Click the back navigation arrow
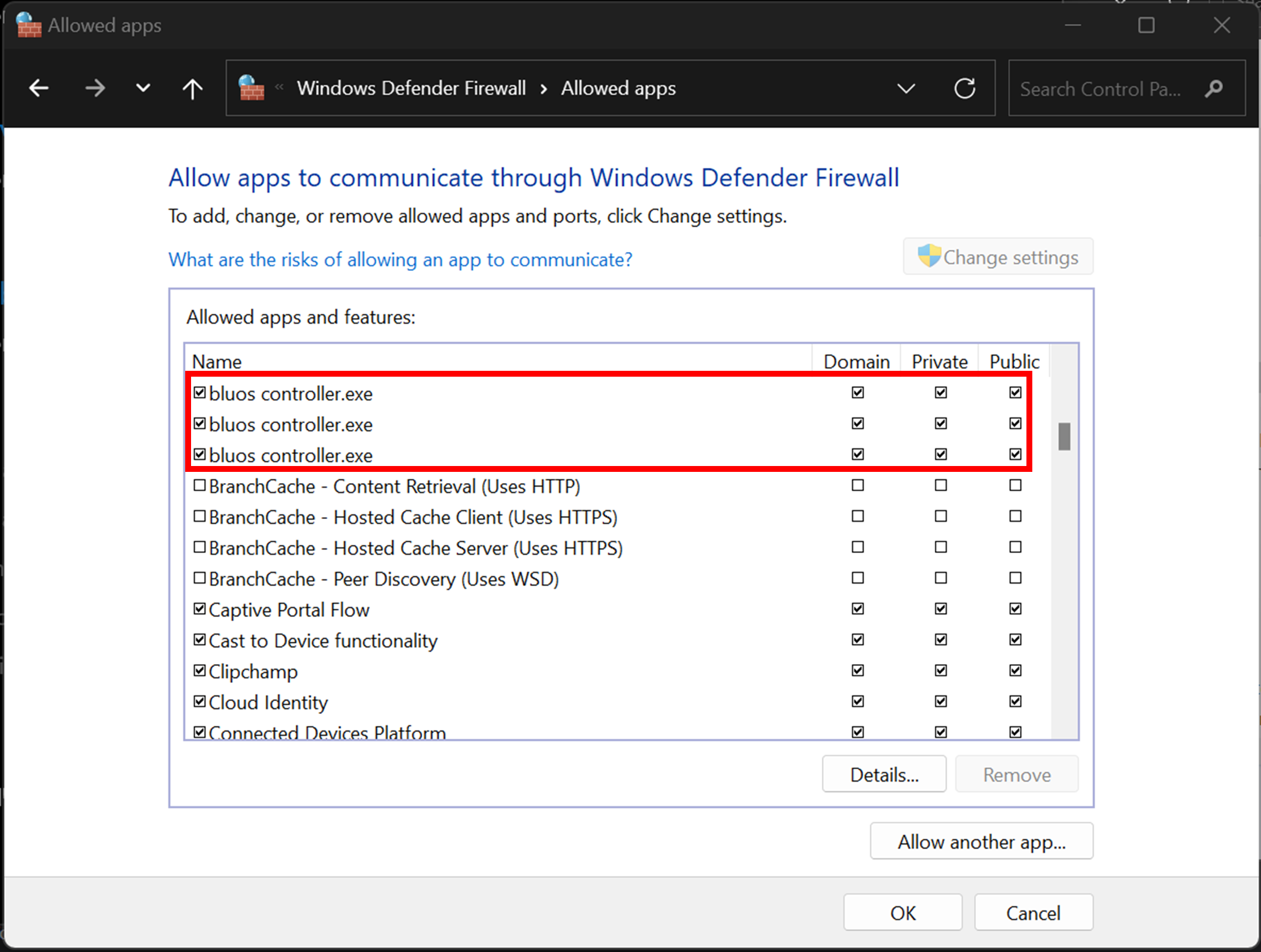Image resolution: width=1261 pixels, height=952 pixels. pos(39,89)
